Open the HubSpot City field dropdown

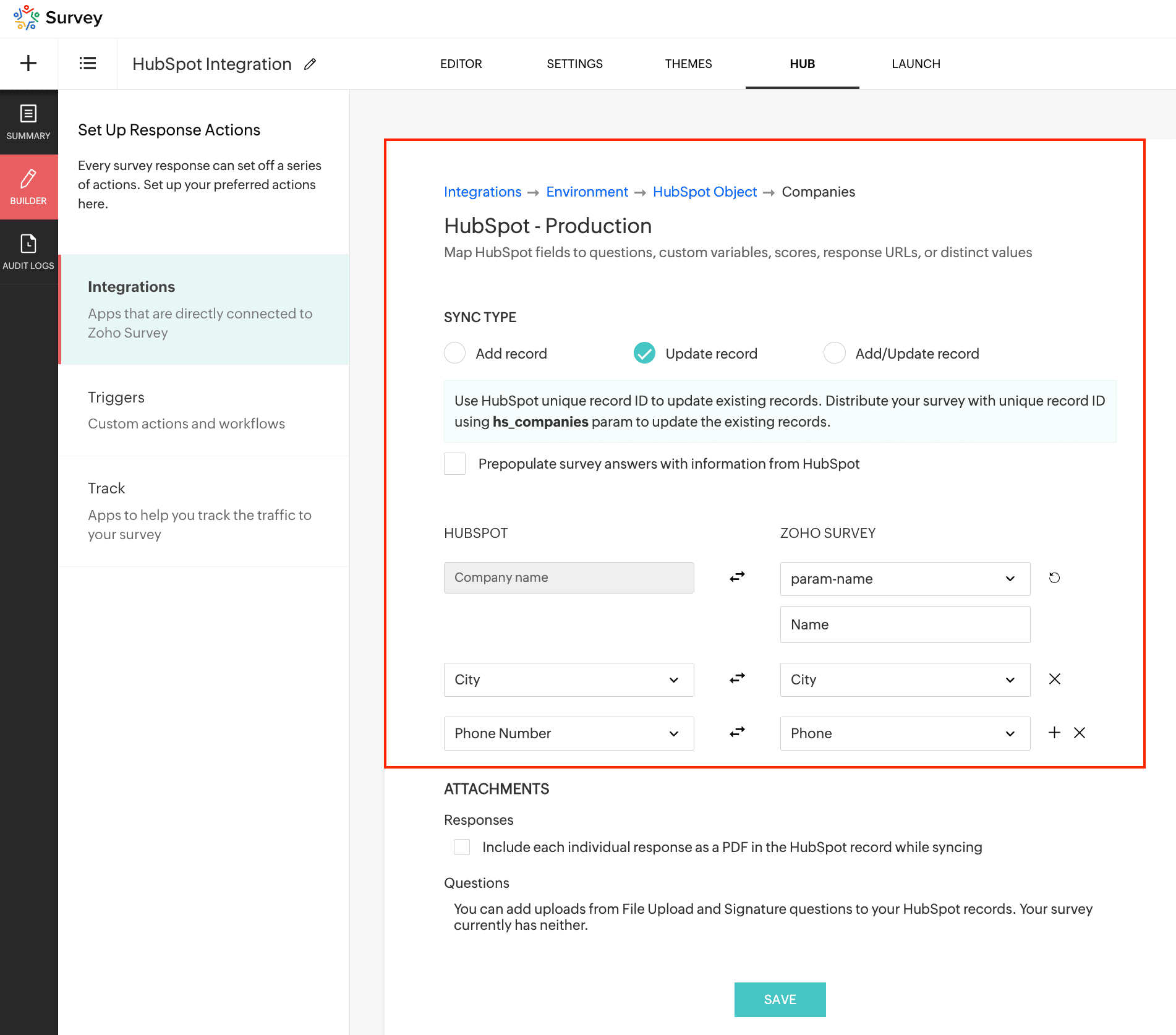click(x=569, y=679)
